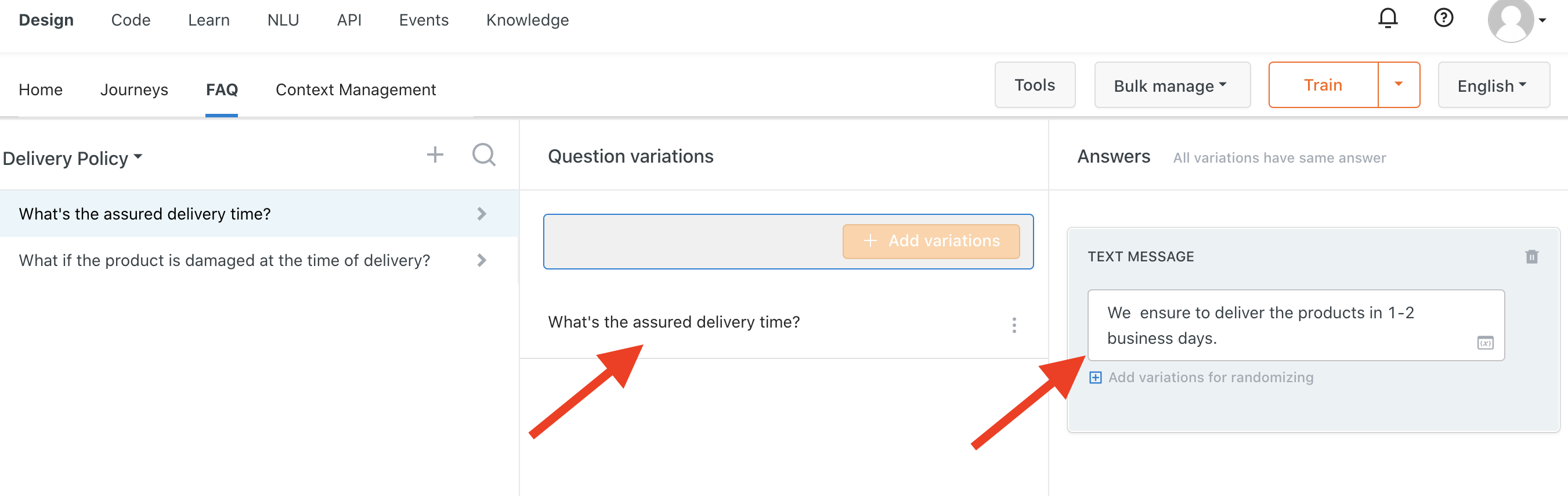The image size is (1568, 496).
Task: Open the NLU menu
Action: 283,20
